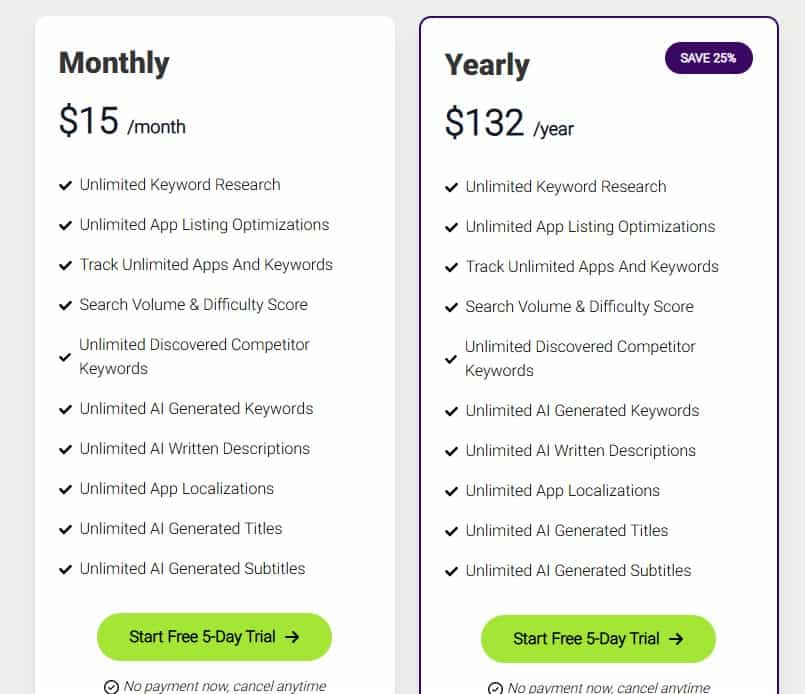
Task: Click the checkmark next to Unlimited App Localizations in Yearly
Action: (x=452, y=491)
